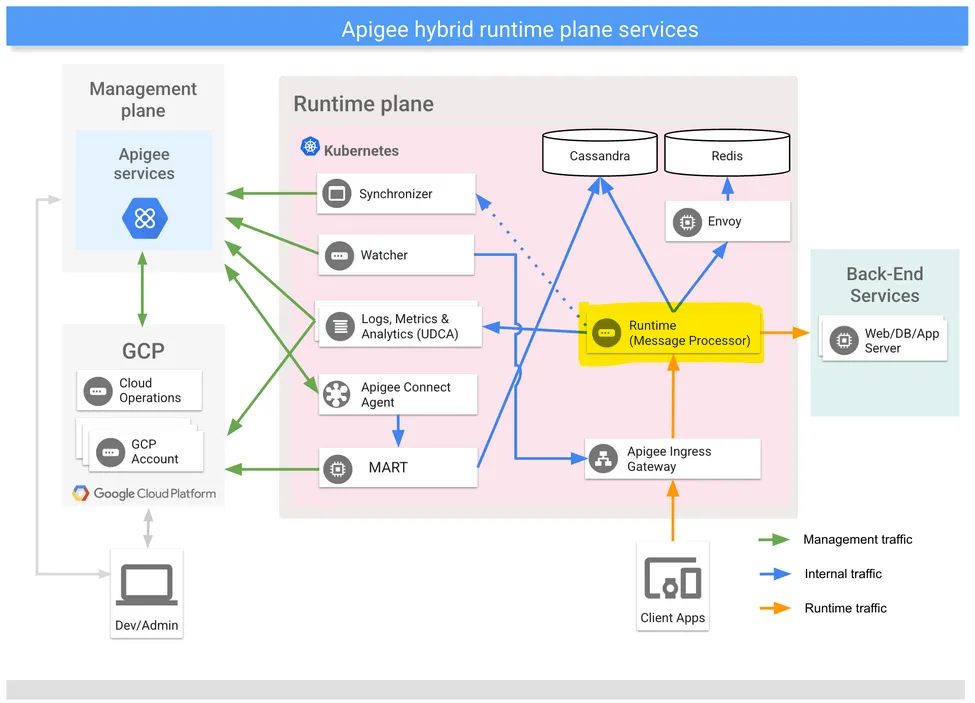Click the Web/DB/App Server icon

[x=844, y=341]
